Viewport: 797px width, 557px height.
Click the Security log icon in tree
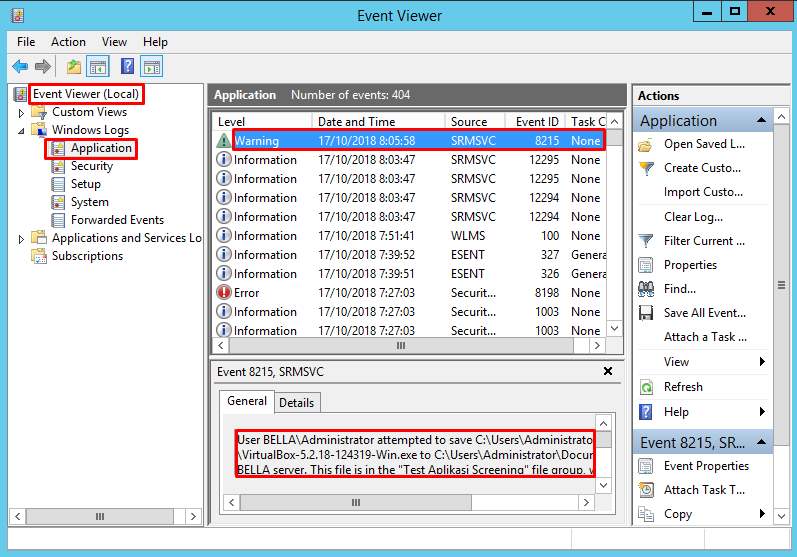pyautogui.click(x=58, y=166)
